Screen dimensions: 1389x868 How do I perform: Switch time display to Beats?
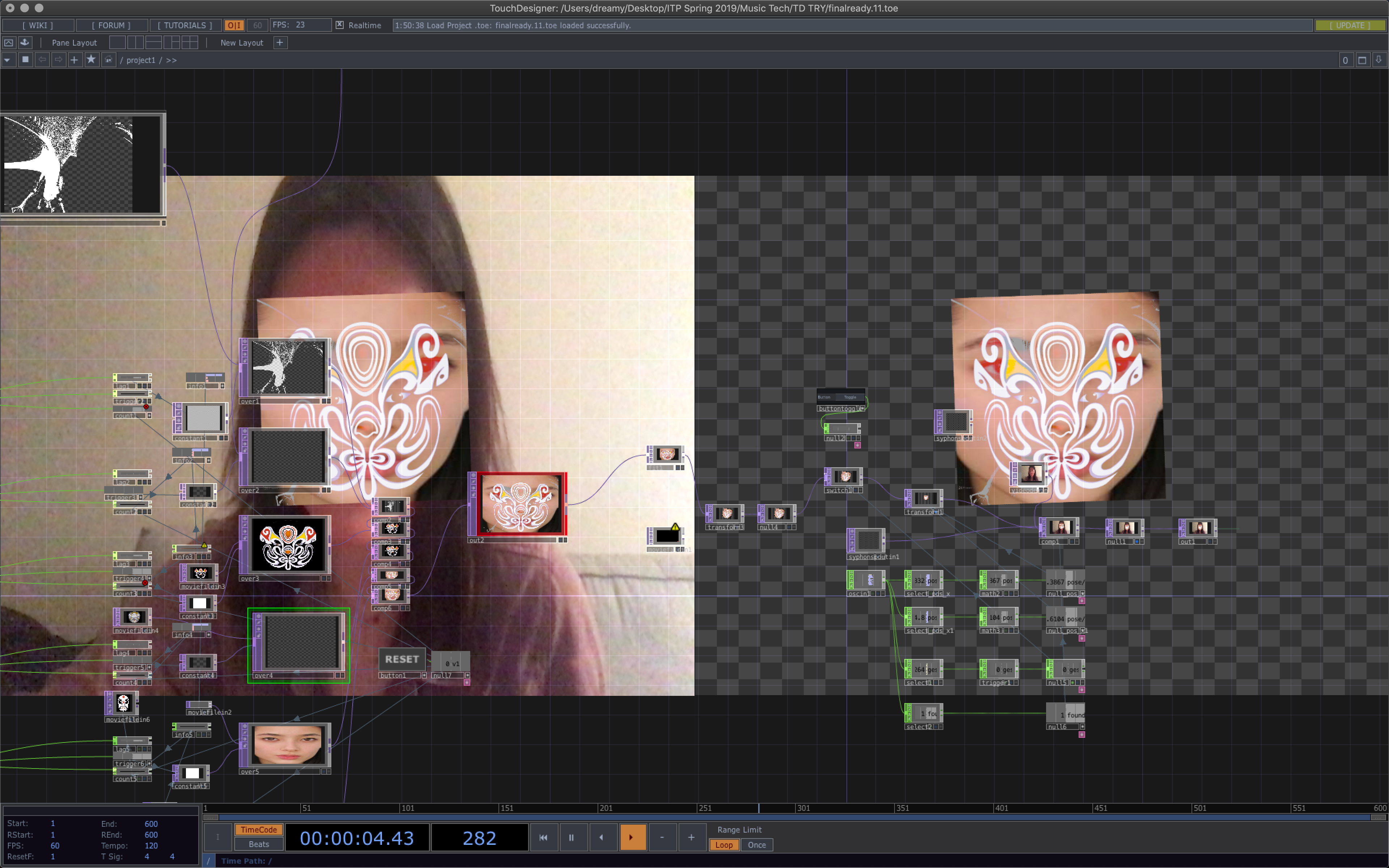click(258, 844)
